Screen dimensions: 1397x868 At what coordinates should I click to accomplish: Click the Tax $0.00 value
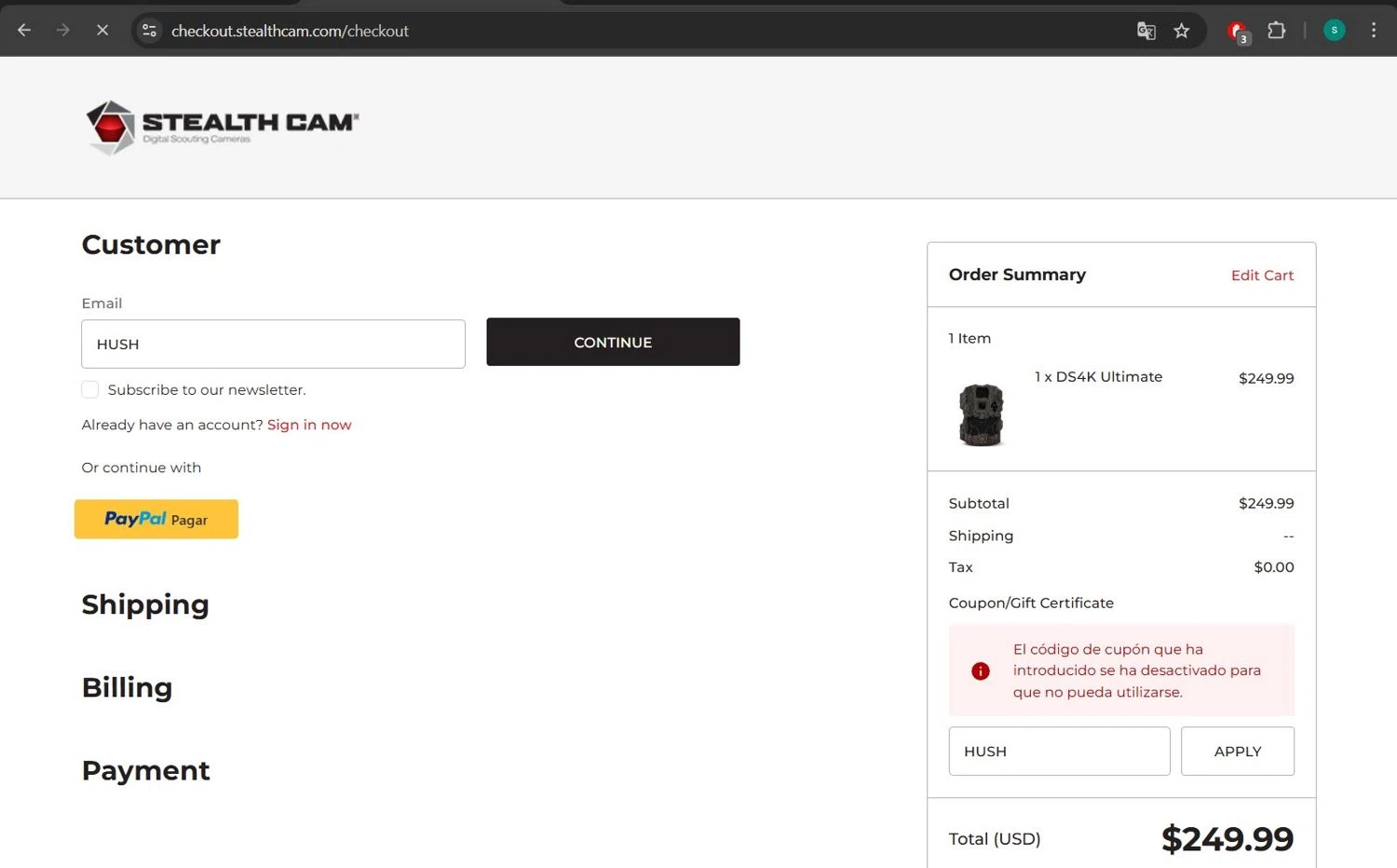tap(1274, 567)
